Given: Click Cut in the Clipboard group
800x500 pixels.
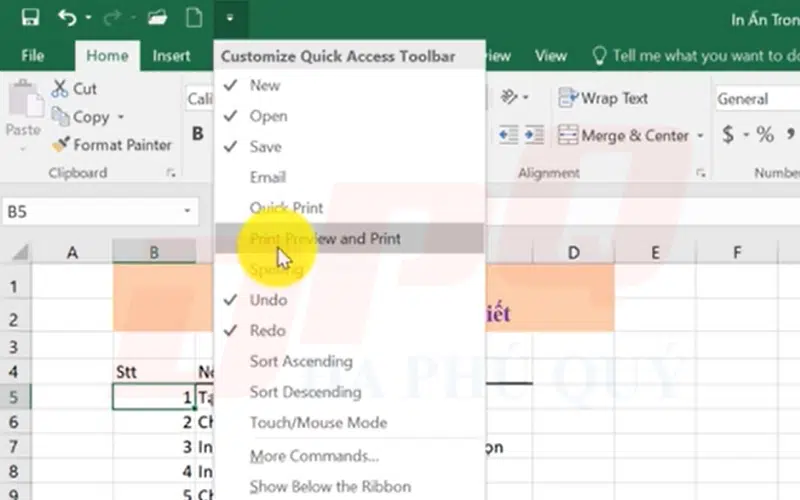Looking at the screenshot, I should pos(74,89).
